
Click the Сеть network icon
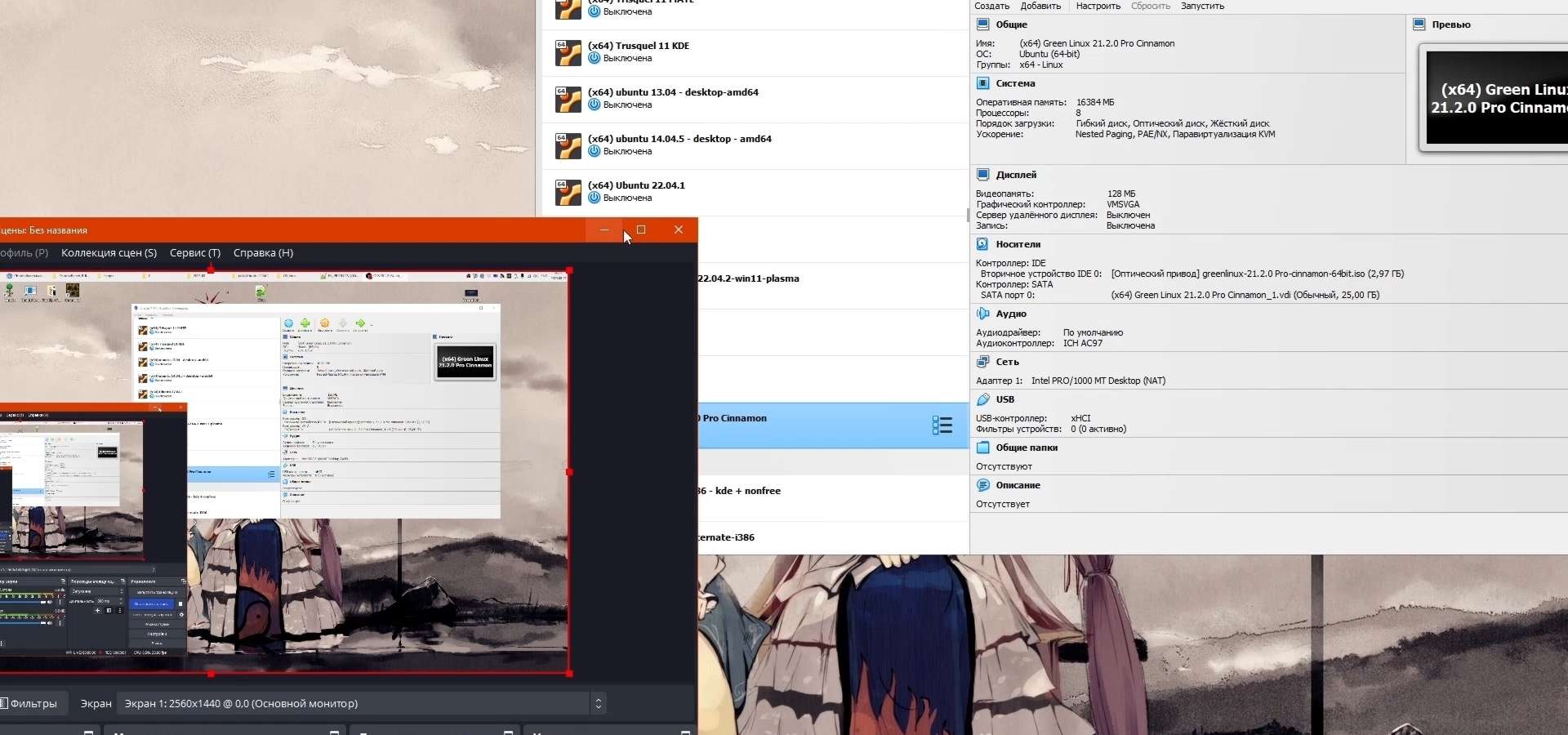tap(983, 362)
